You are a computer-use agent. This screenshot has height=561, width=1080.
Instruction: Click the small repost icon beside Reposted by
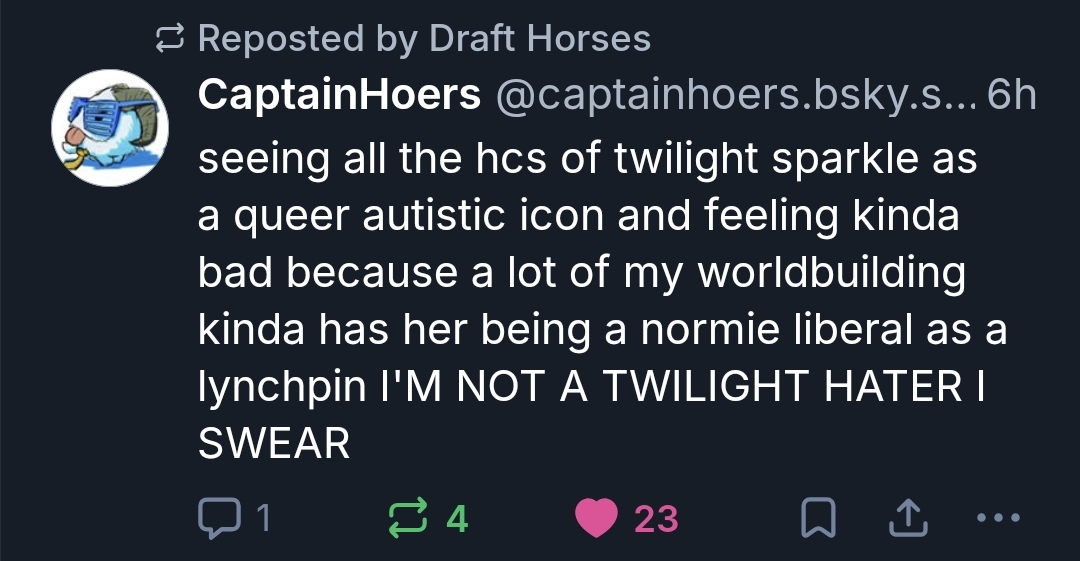click(171, 40)
